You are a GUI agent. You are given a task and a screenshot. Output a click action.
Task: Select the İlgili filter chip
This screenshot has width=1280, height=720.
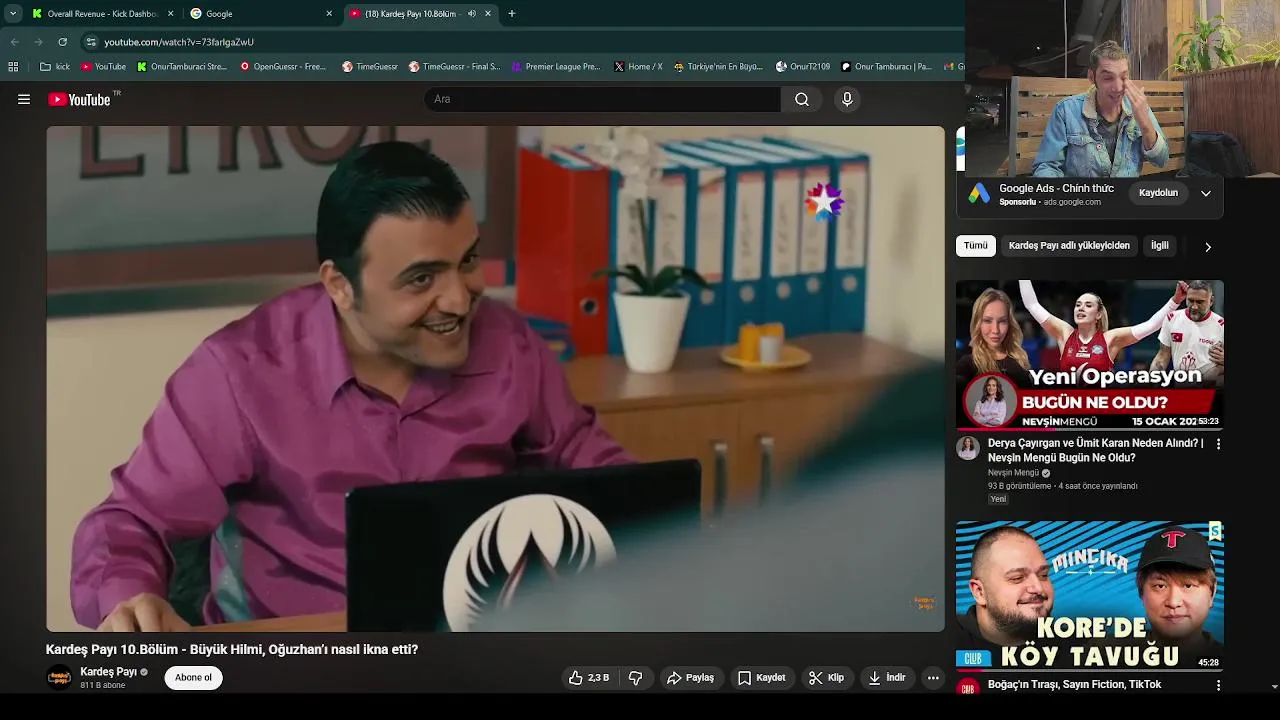coord(1159,246)
